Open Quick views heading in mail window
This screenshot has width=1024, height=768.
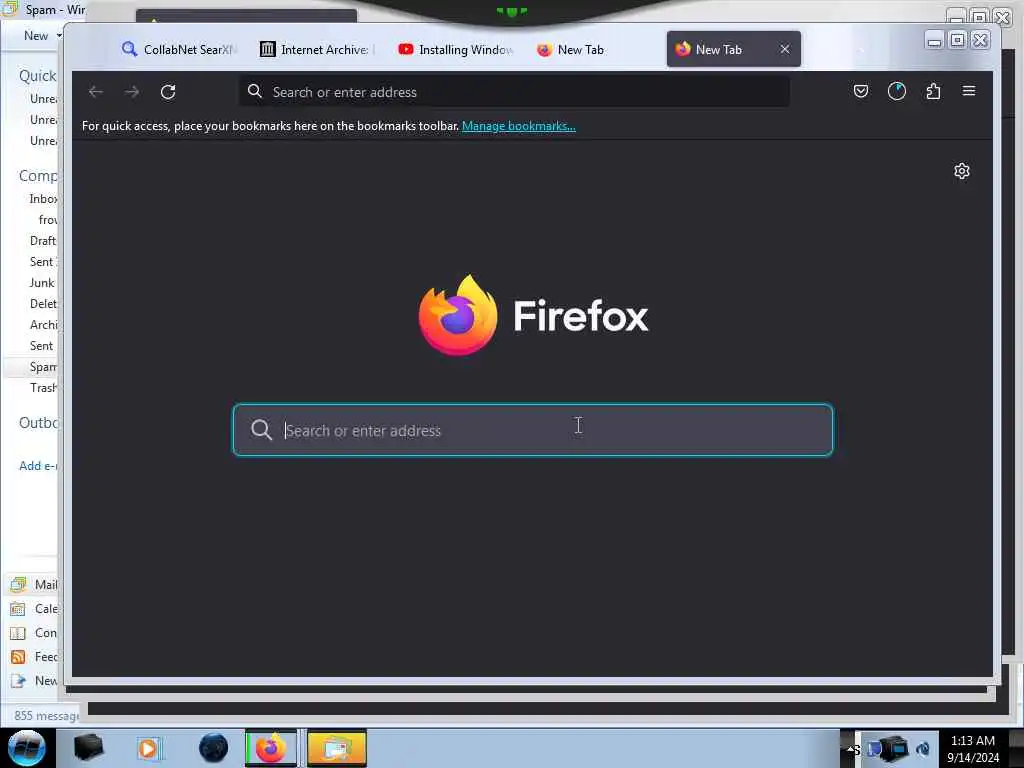[x=38, y=76]
